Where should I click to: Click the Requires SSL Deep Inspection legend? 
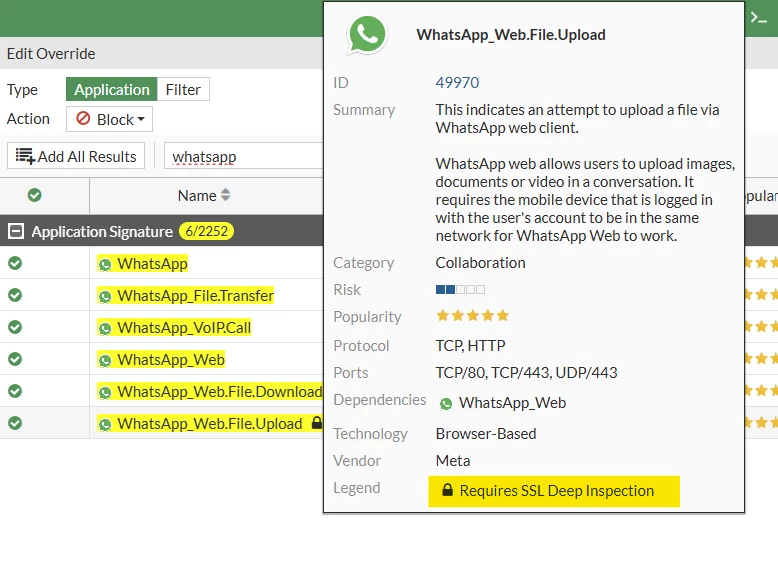click(554, 491)
